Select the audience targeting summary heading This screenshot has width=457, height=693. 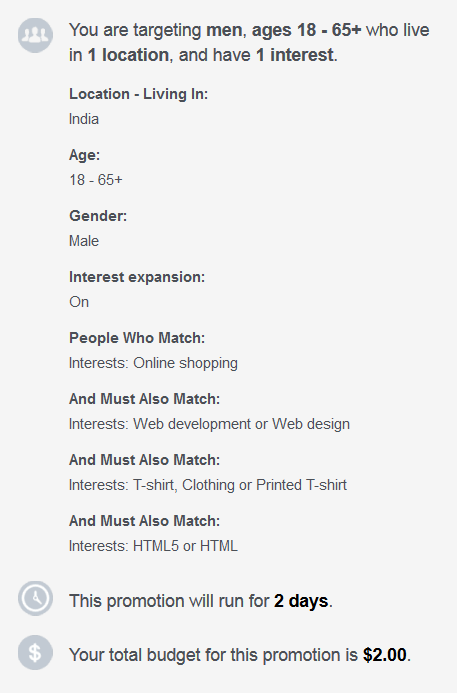[x=249, y=42]
